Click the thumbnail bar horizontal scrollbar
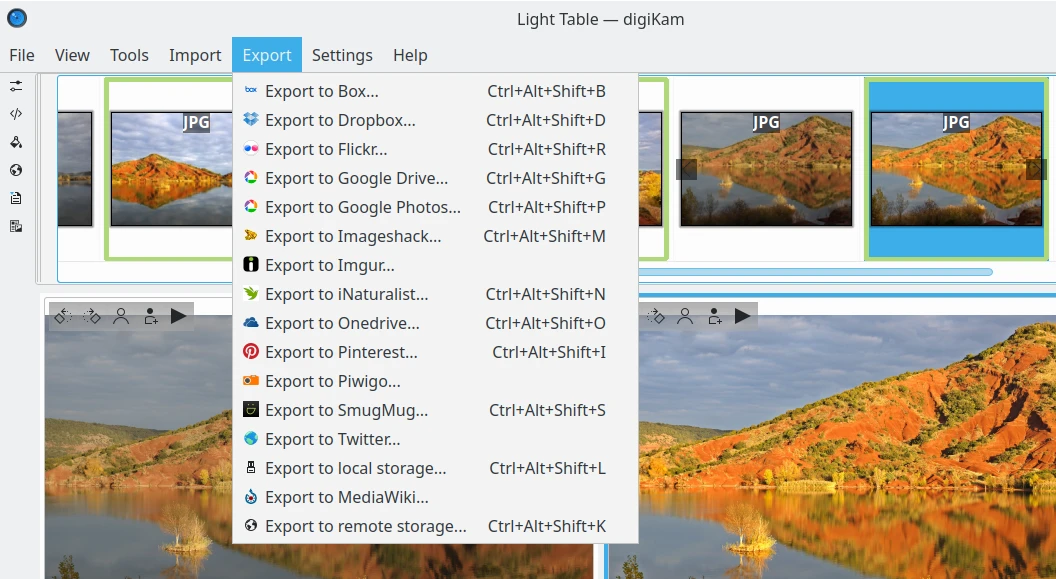Image resolution: width=1056 pixels, height=579 pixels. [x=815, y=271]
